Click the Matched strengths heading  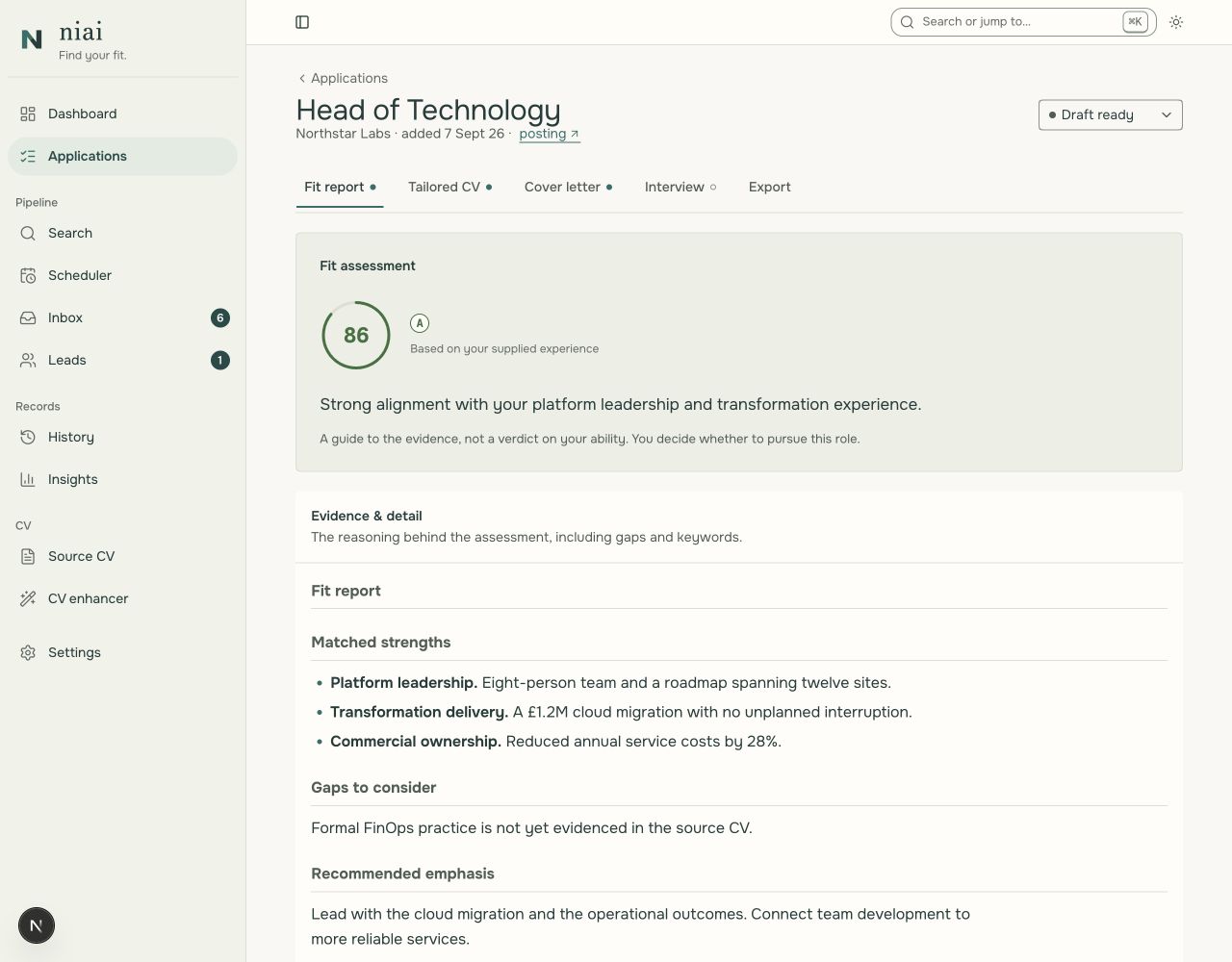point(381,643)
